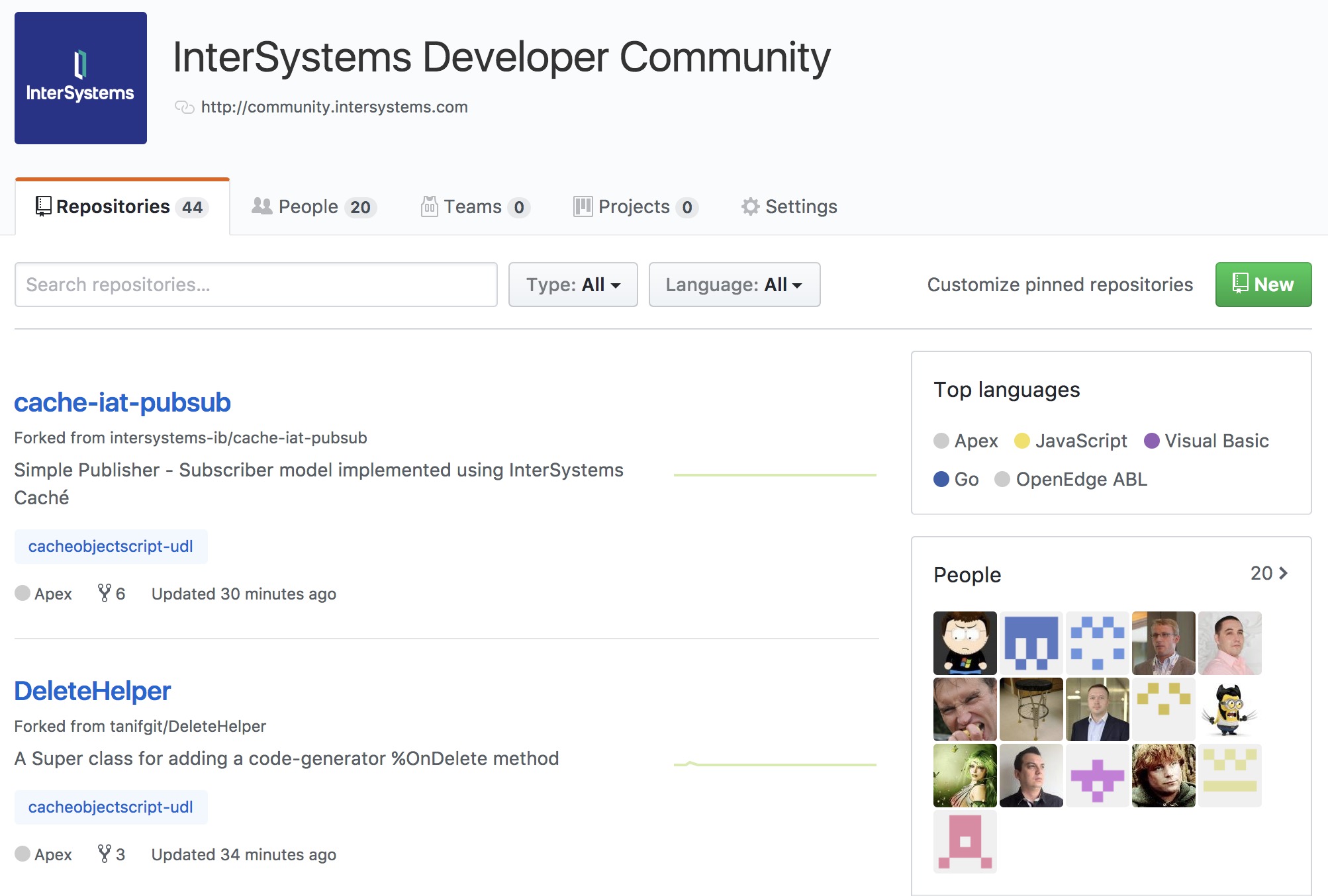Open the minion avatar's profile
This screenshot has width=1328, height=896.
pos(1229,709)
